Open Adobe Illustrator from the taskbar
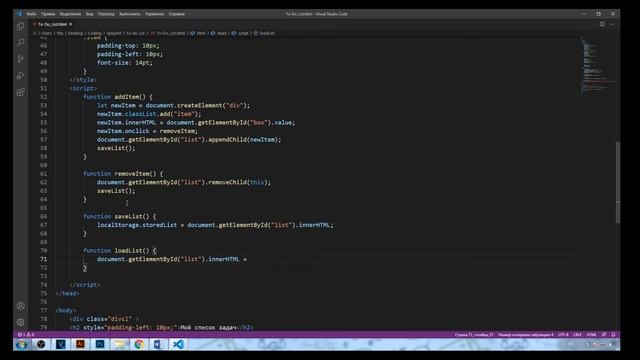Viewport: 640px width, 360px height. point(80,344)
